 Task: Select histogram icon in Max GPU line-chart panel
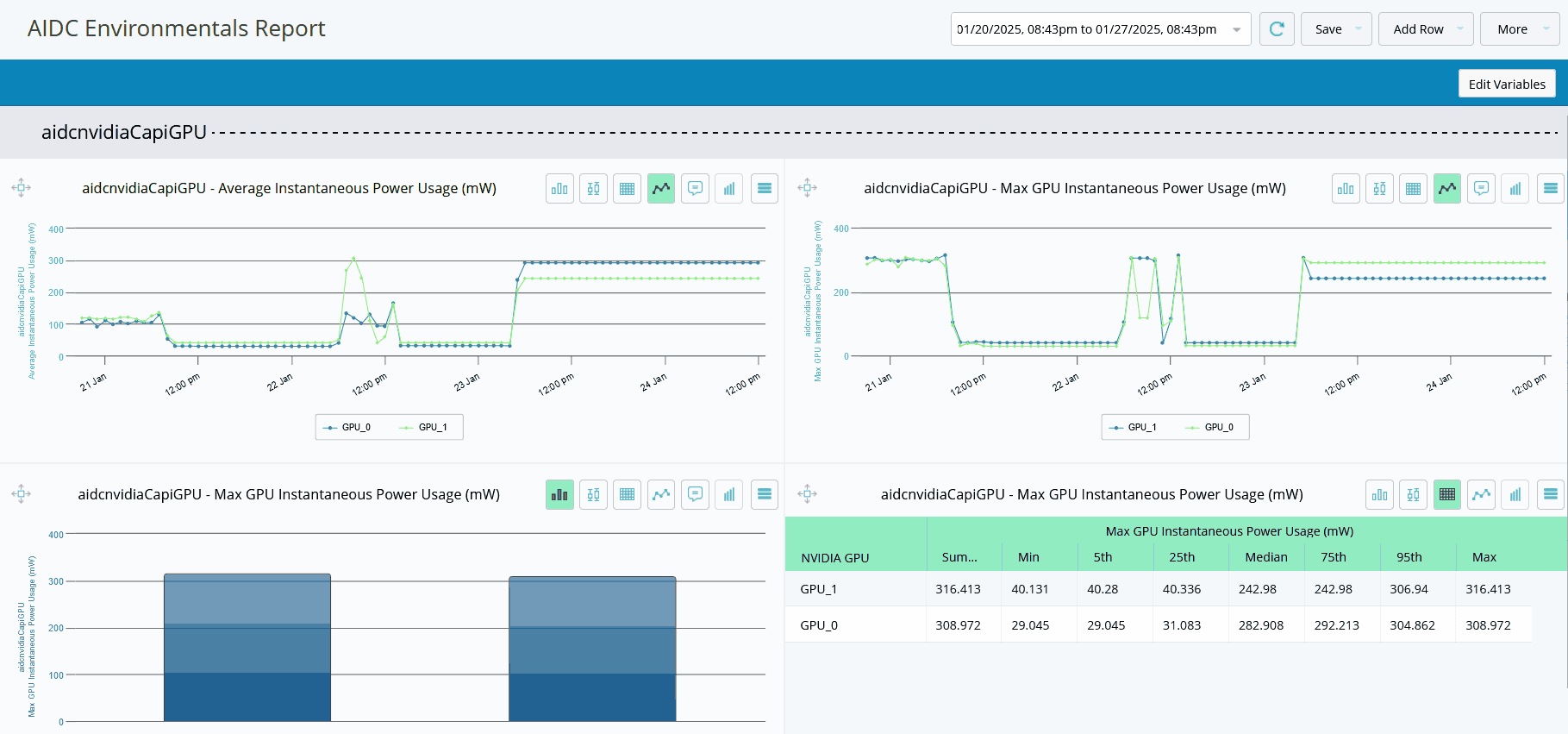1515,189
